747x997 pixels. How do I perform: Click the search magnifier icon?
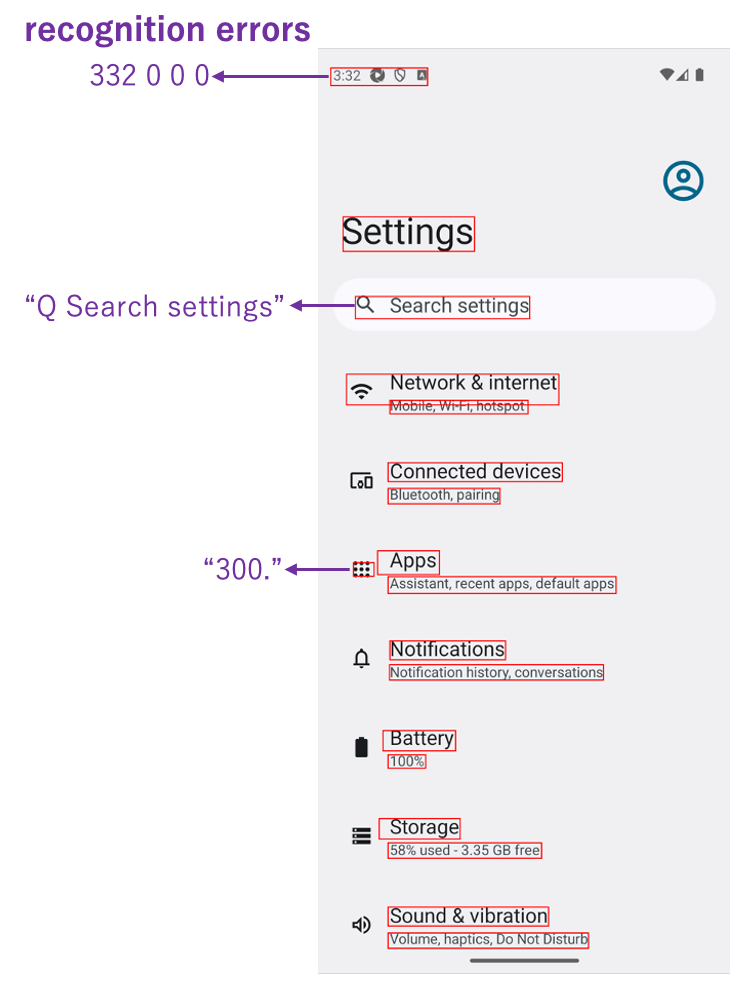pos(368,305)
